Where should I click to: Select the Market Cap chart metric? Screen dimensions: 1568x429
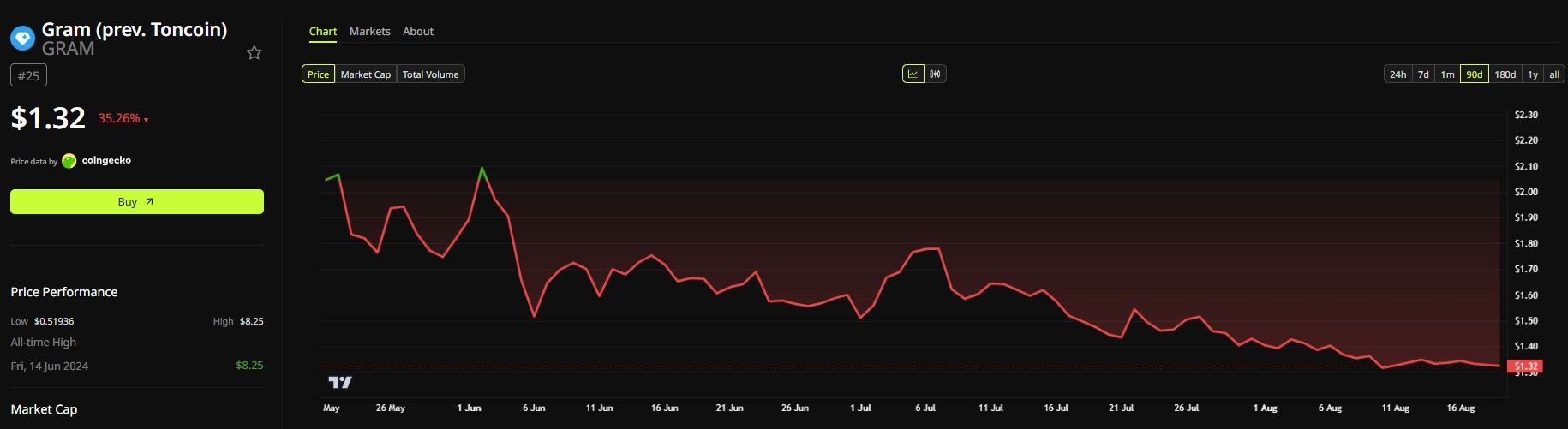pos(366,74)
